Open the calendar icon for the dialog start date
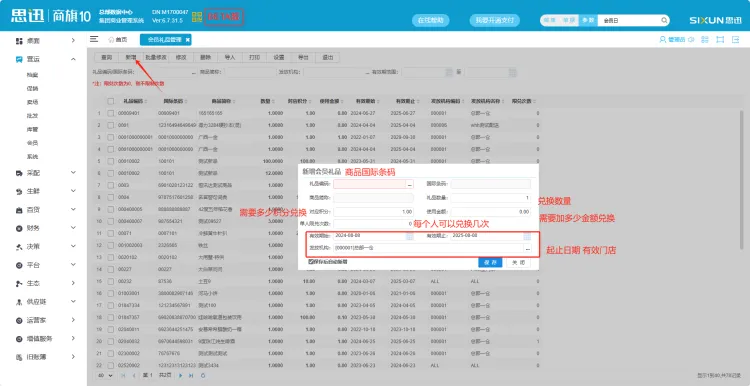This screenshot has width=750, height=386. point(409,236)
